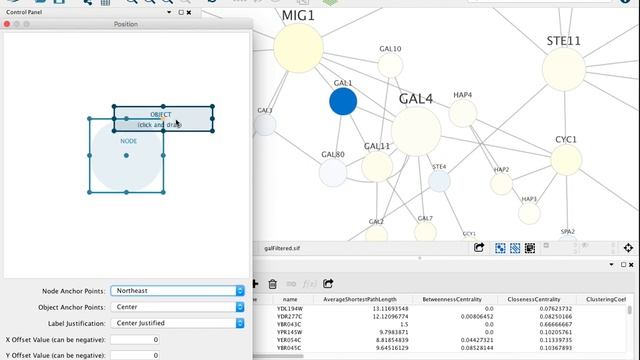Viewport: 640px width, 360px height.
Task: Click the YBR043C name cell
Action: click(x=289, y=324)
